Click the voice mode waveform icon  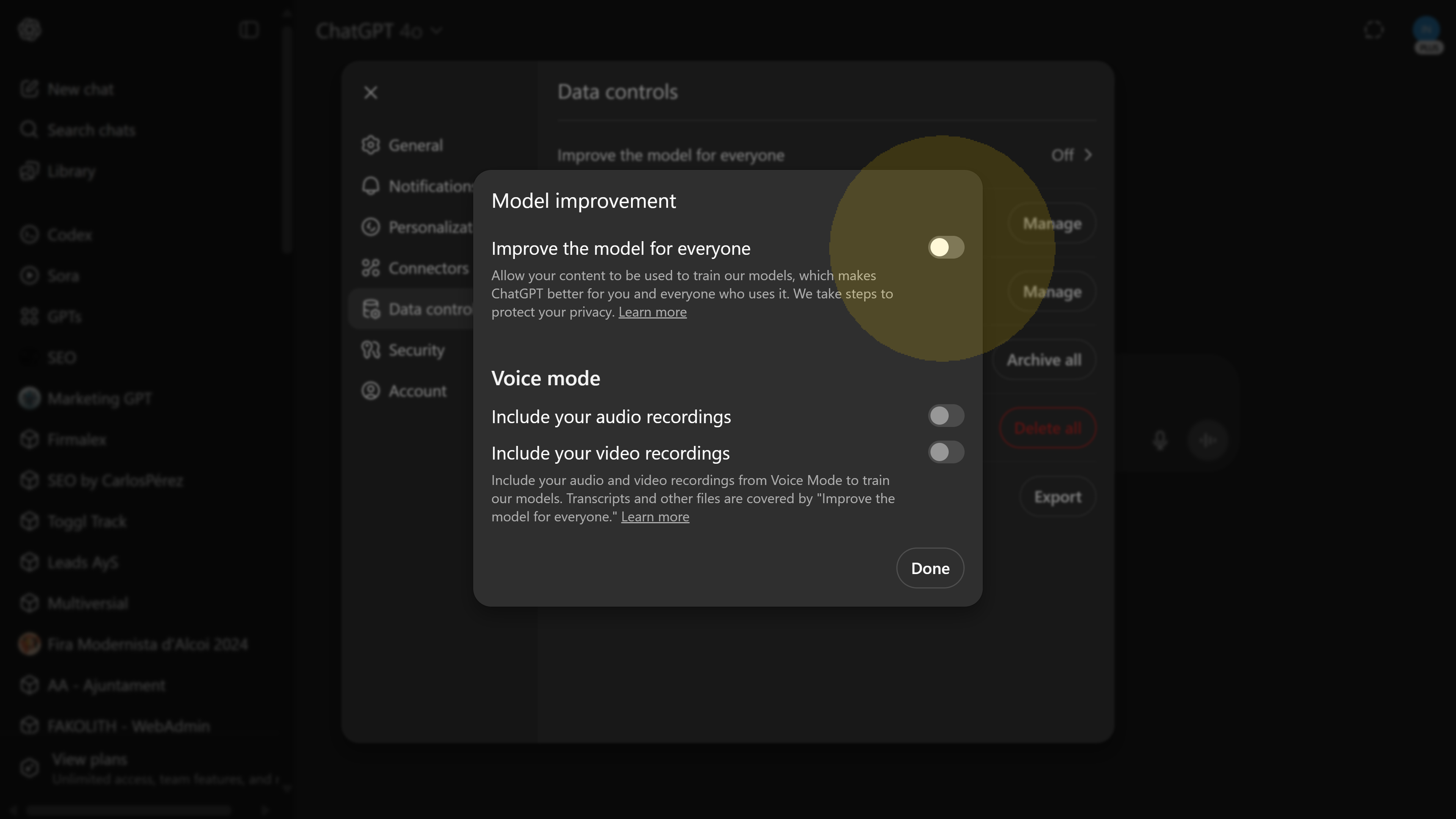1208,440
